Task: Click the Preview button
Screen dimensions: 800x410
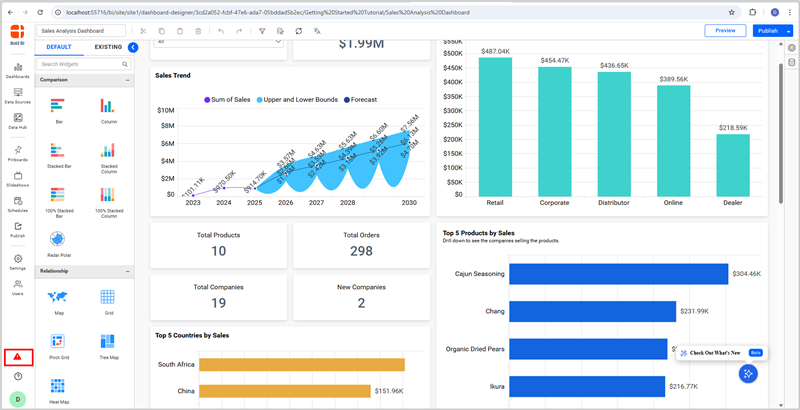Action: (725, 31)
